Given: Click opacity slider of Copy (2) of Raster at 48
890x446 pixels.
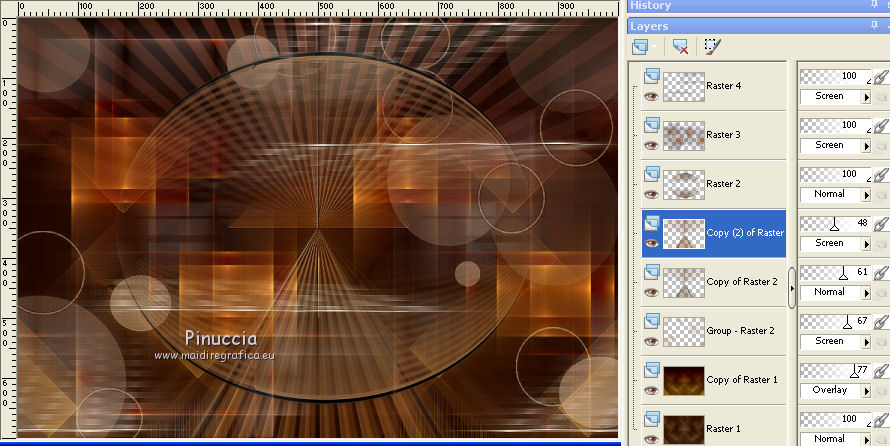Looking at the screenshot, I should click(x=836, y=224).
